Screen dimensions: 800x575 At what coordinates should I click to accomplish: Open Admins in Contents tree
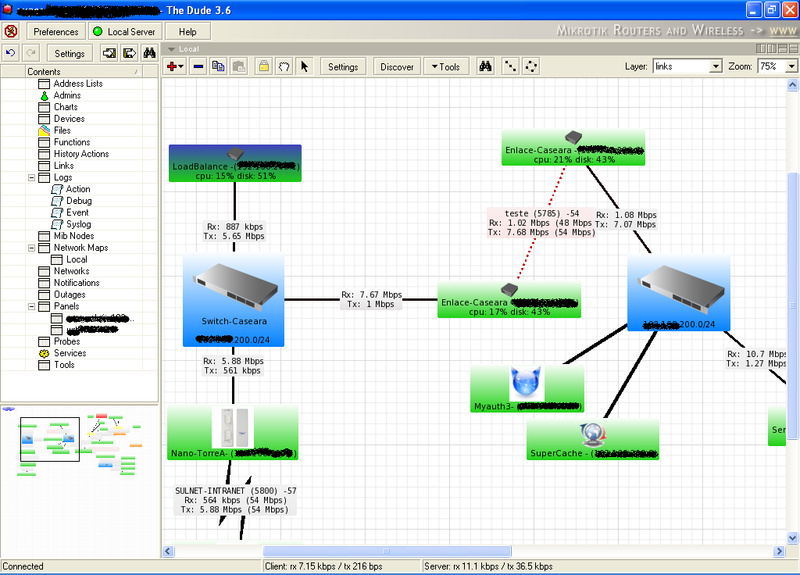(66, 95)
